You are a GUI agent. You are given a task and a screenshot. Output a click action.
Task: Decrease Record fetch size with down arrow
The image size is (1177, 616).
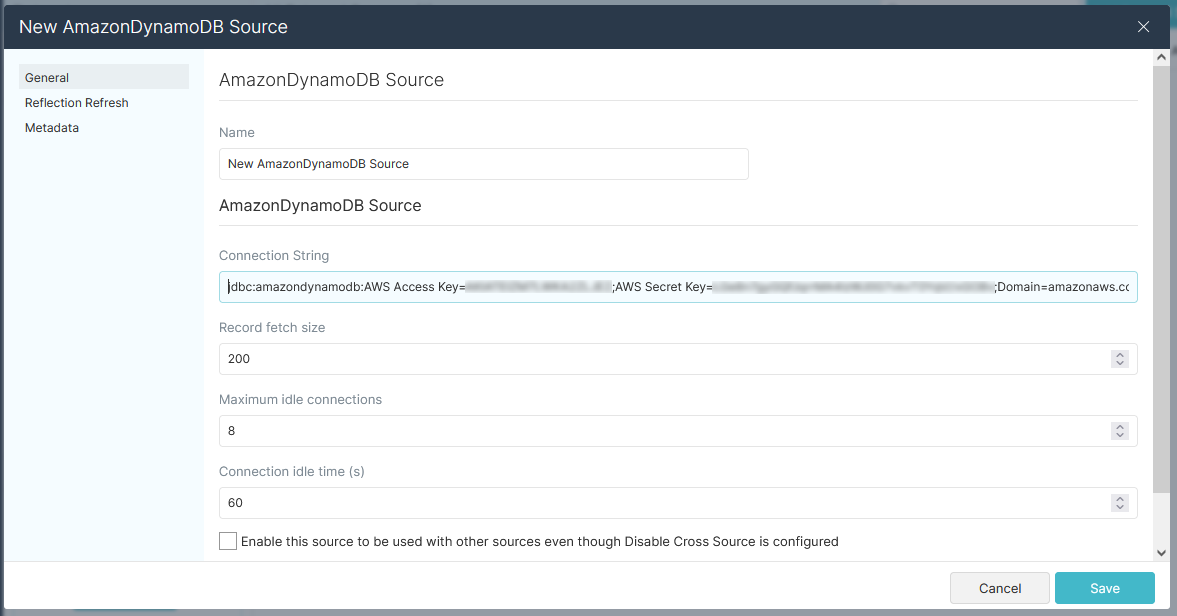click(1120, 364)
